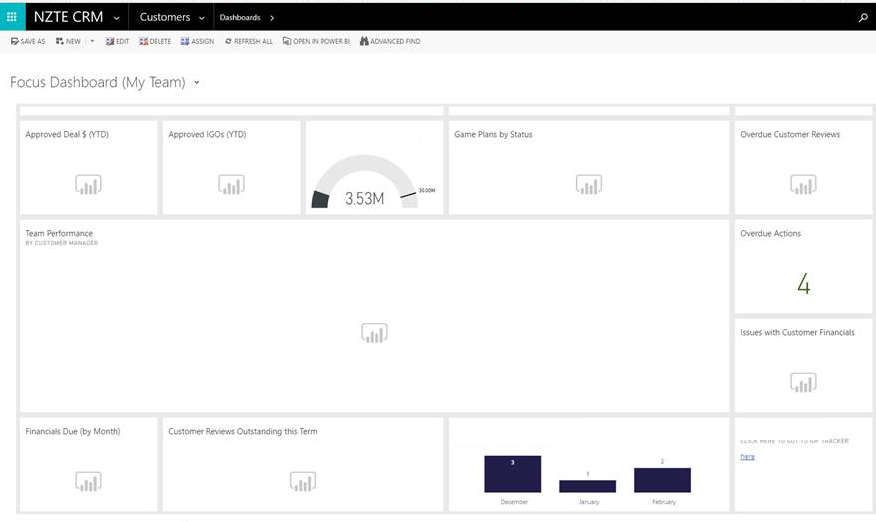This screenshot has height=522, width=876.
Task: Click the ADVANCED FIND label
Action: 395,41
